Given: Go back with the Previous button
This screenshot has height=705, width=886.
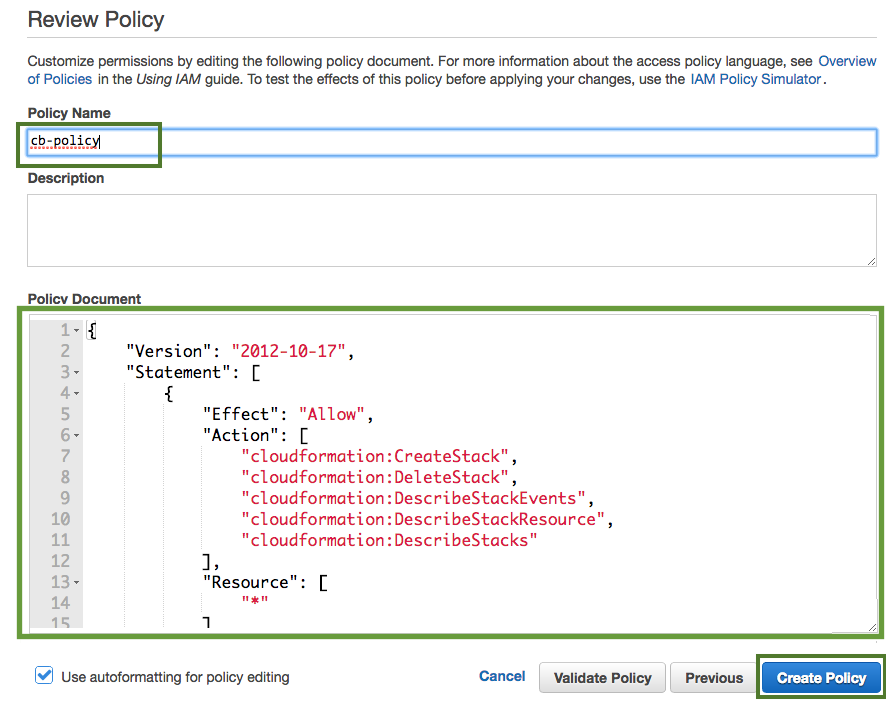Looking at the screenshot, I should pos(714,678).
